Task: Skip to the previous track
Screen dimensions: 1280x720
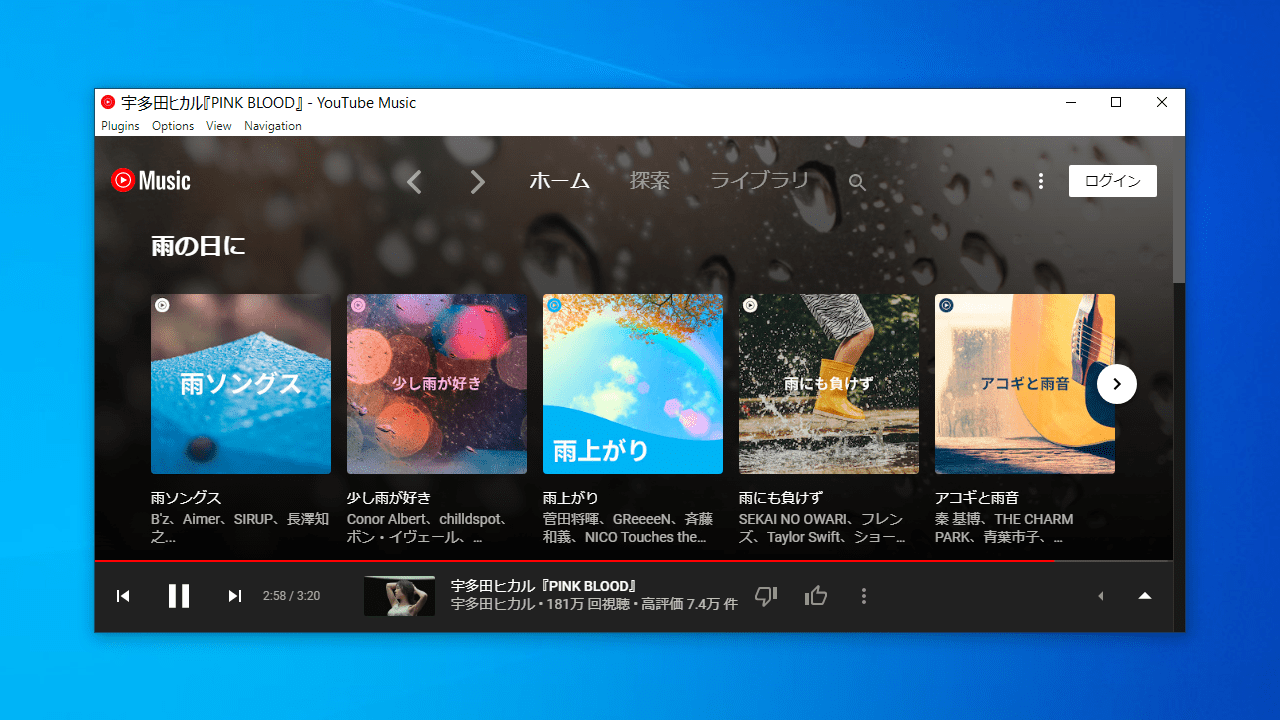Action: point(123,596)
